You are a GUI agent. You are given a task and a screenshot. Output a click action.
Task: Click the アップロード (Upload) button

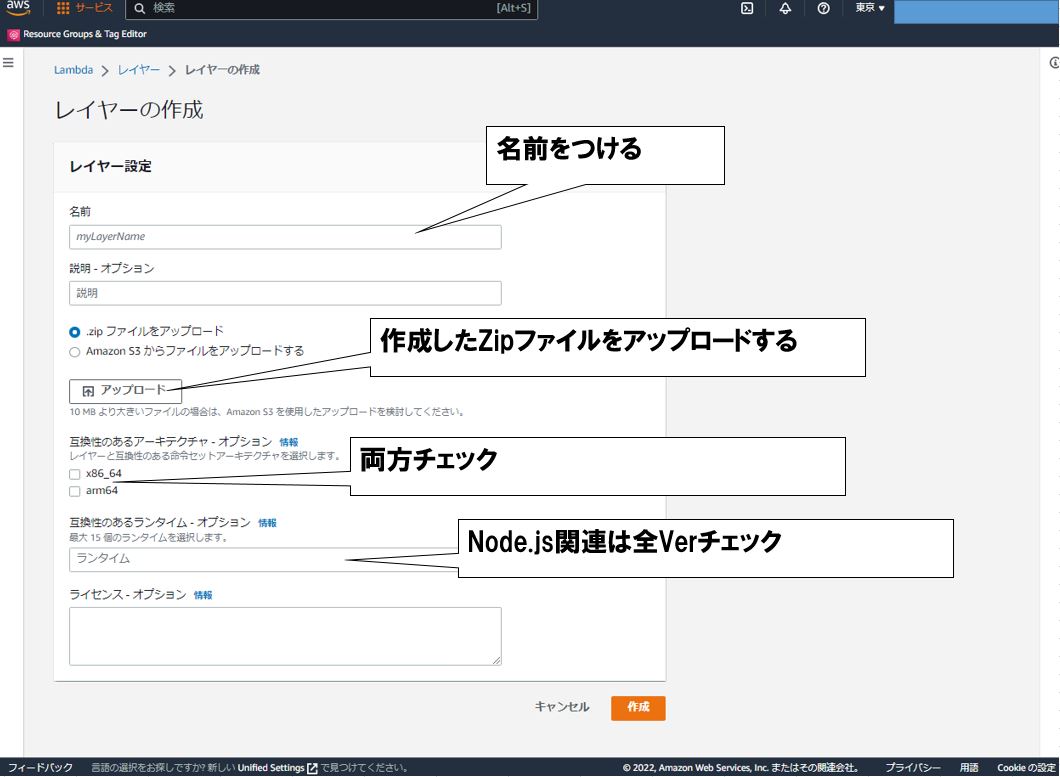(x=125, y=391)
